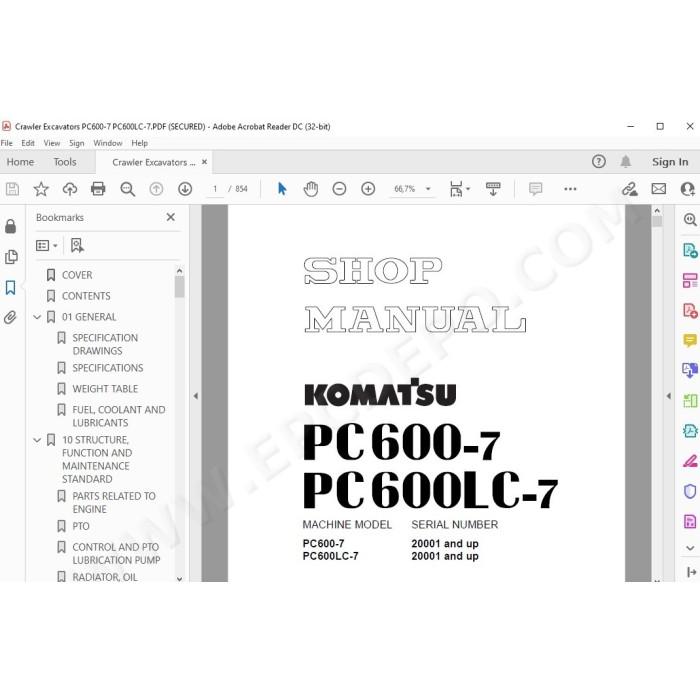The height and width of the screenshot is (700, 700).
Task: Select the Crawler Excavators document tab
Action: (154, 162)
